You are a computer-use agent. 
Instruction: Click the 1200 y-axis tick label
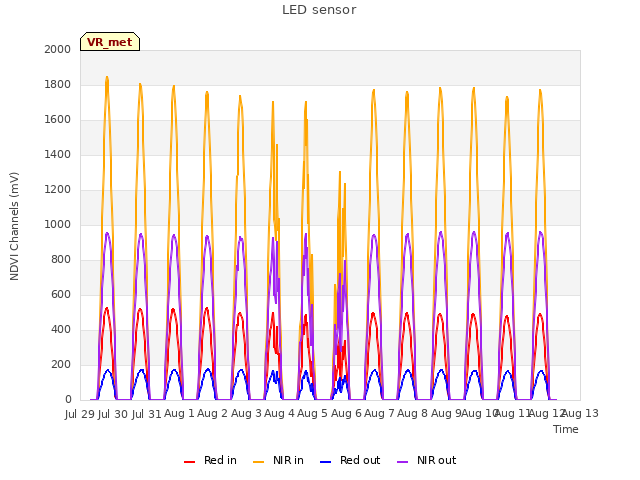coord(58,189)
